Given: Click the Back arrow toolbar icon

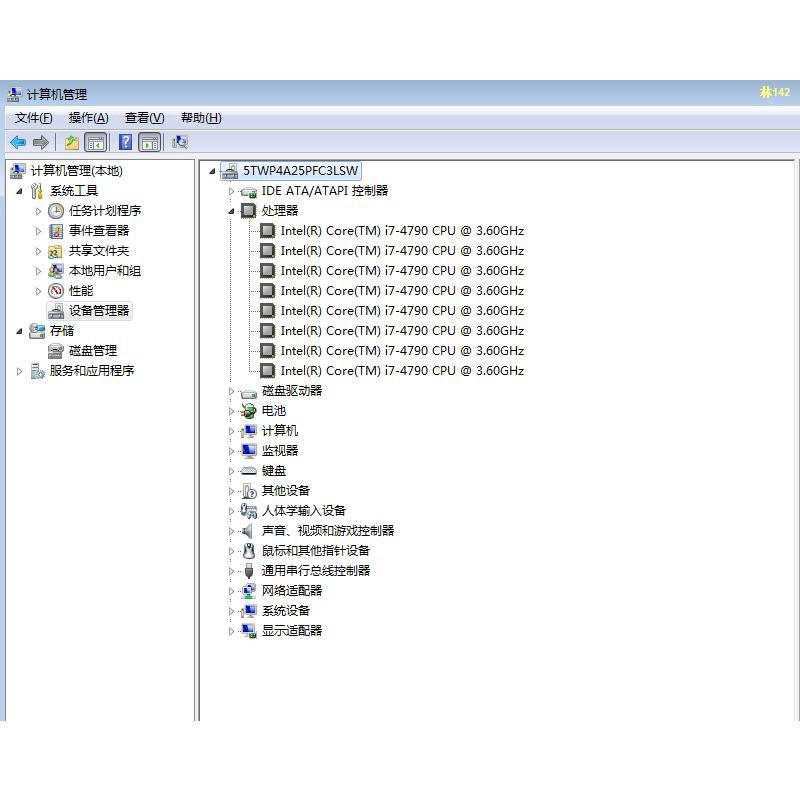Looking at the screenshot, I should coord(18,142).
